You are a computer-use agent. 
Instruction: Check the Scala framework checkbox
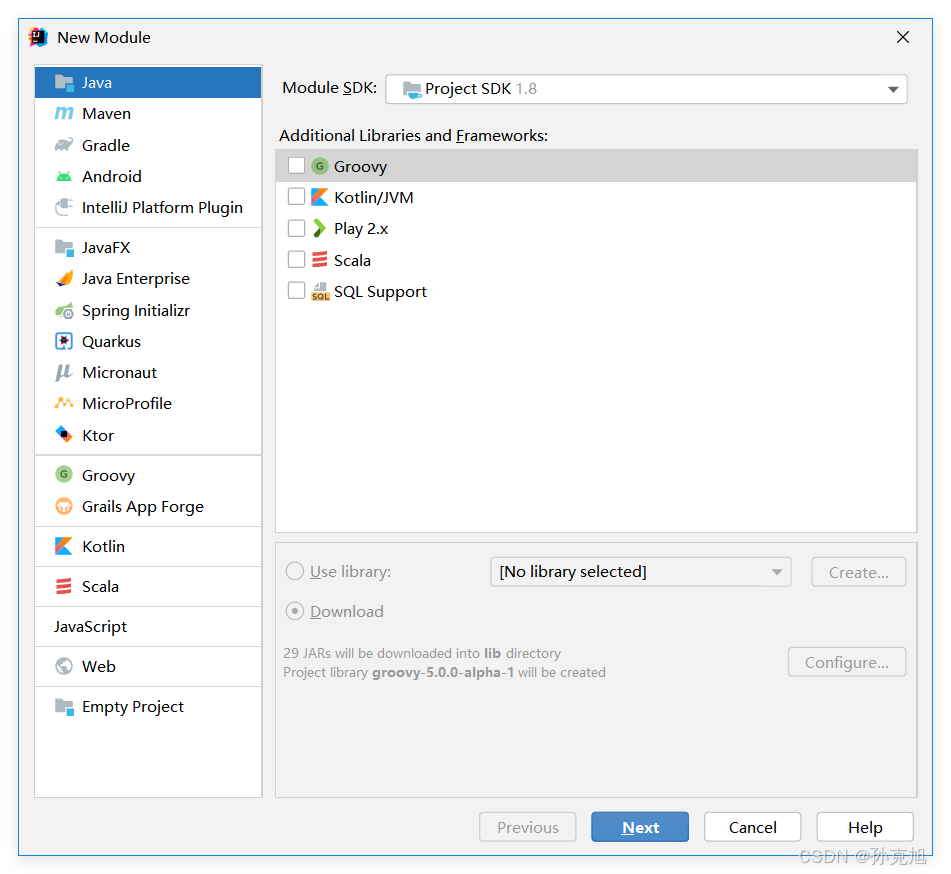(x=296, y=260)
